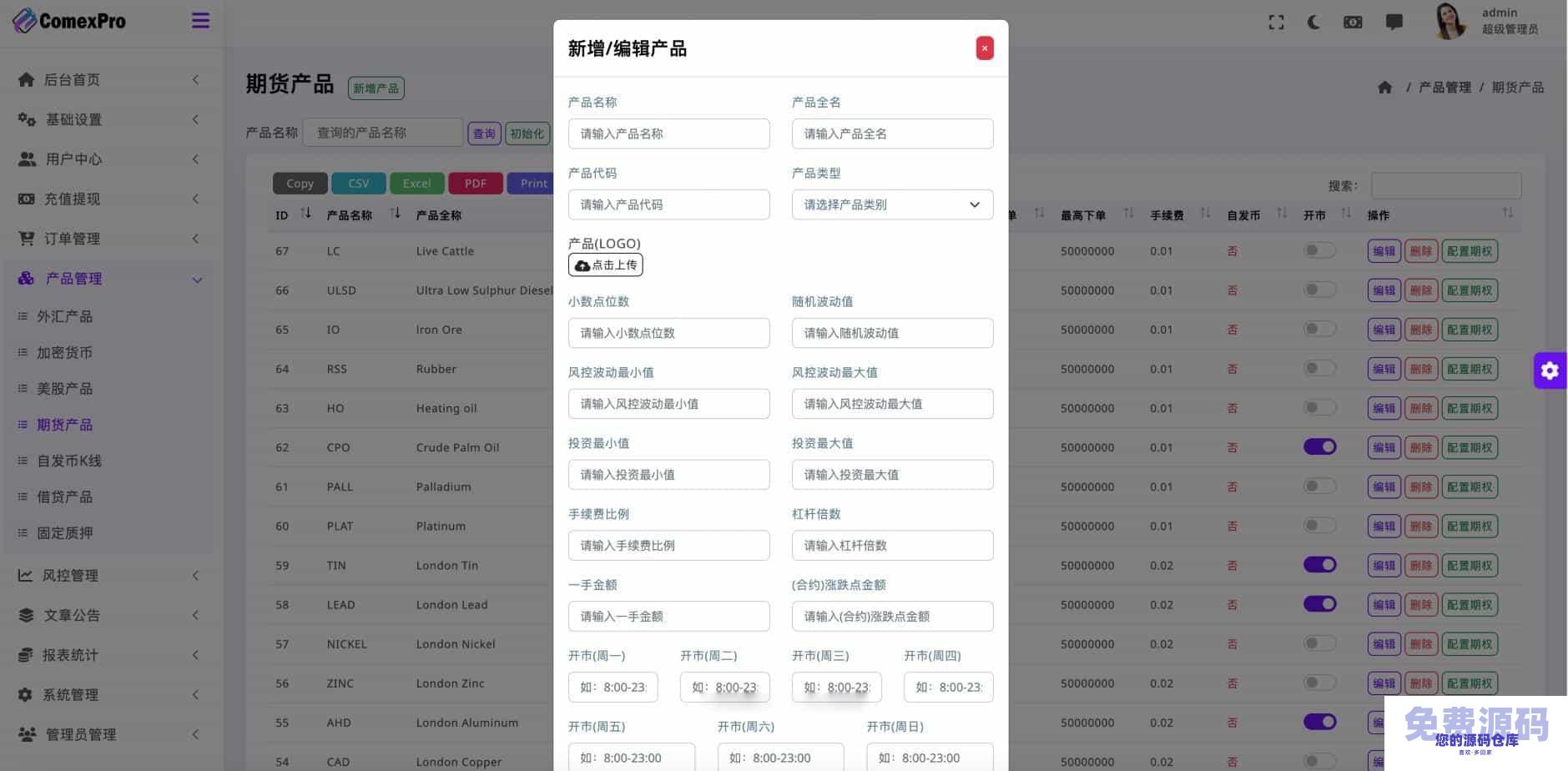This screenshot has width=1568, height=771.
Task: Click the 查询 search button
Action: coord(484,134)
